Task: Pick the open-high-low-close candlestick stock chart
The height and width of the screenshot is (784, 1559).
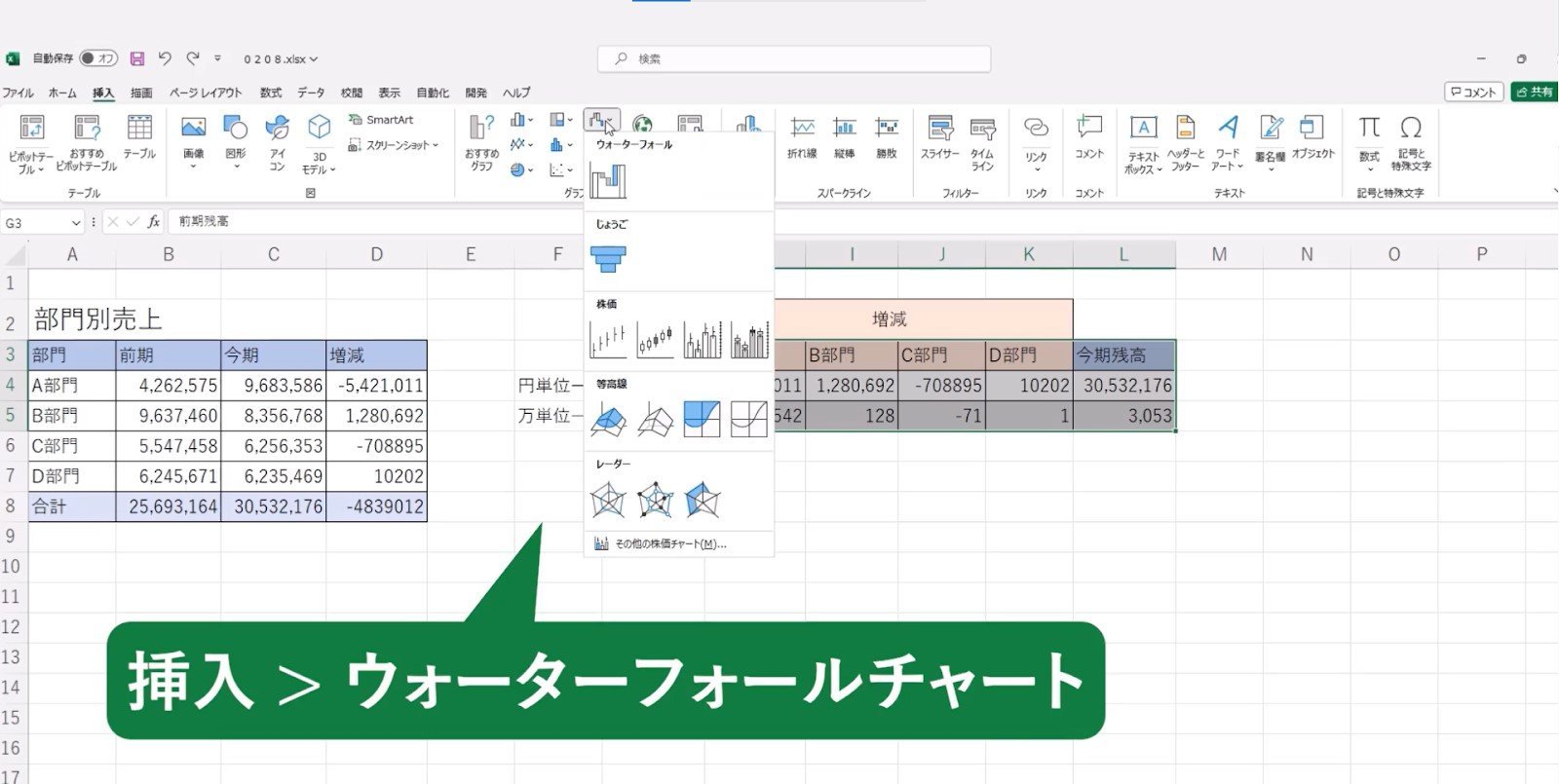Action: [x=655, y=340]
